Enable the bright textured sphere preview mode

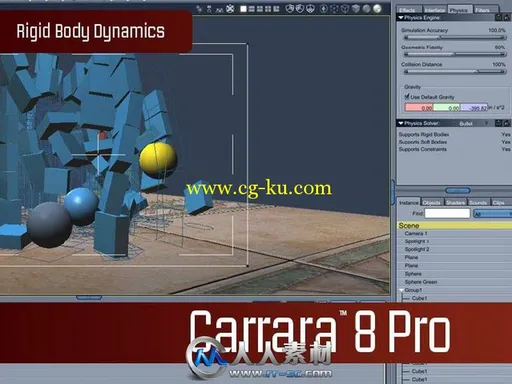coord(377,9)
